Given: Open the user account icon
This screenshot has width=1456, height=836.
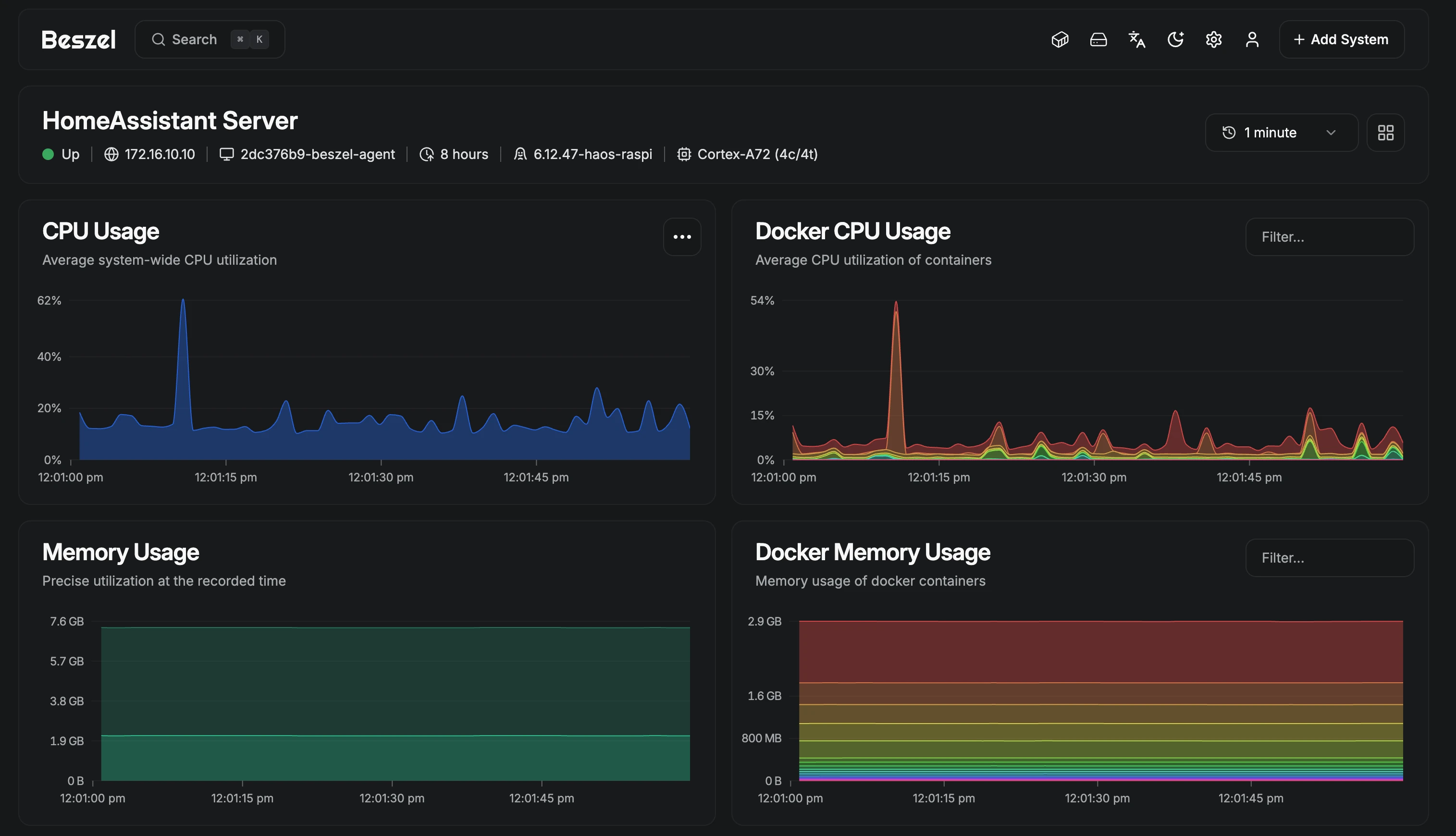Looking at the screenshot, I should pos(1252,39).
